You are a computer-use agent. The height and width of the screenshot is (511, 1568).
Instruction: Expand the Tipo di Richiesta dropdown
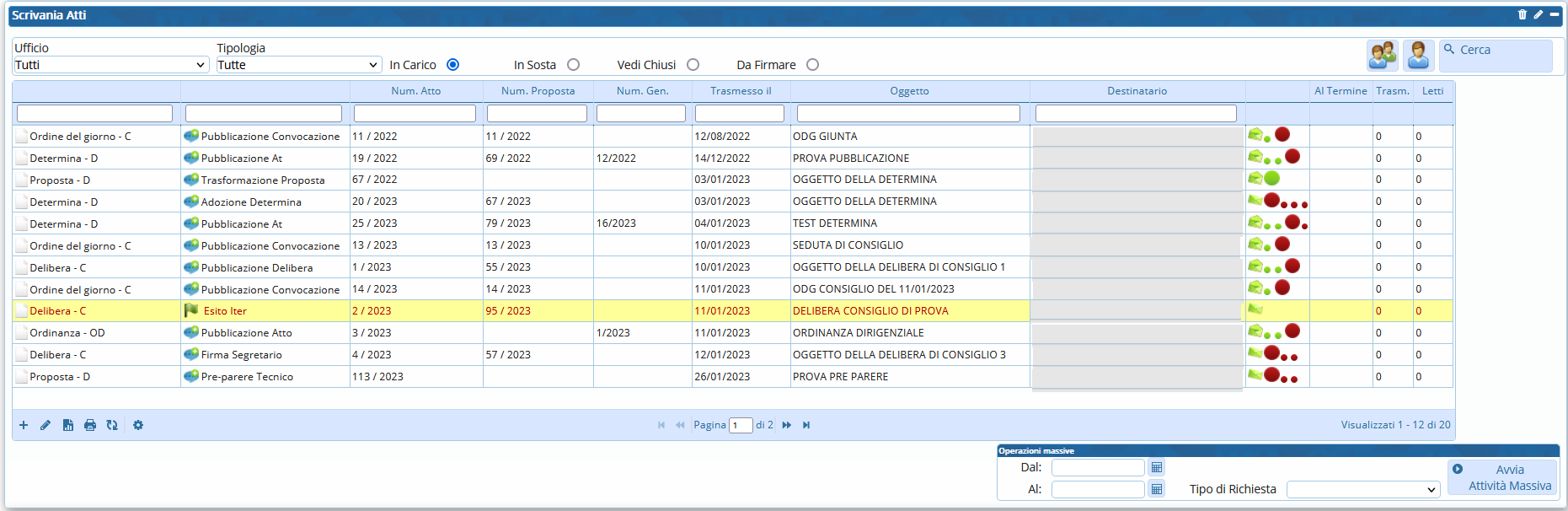1363,489
